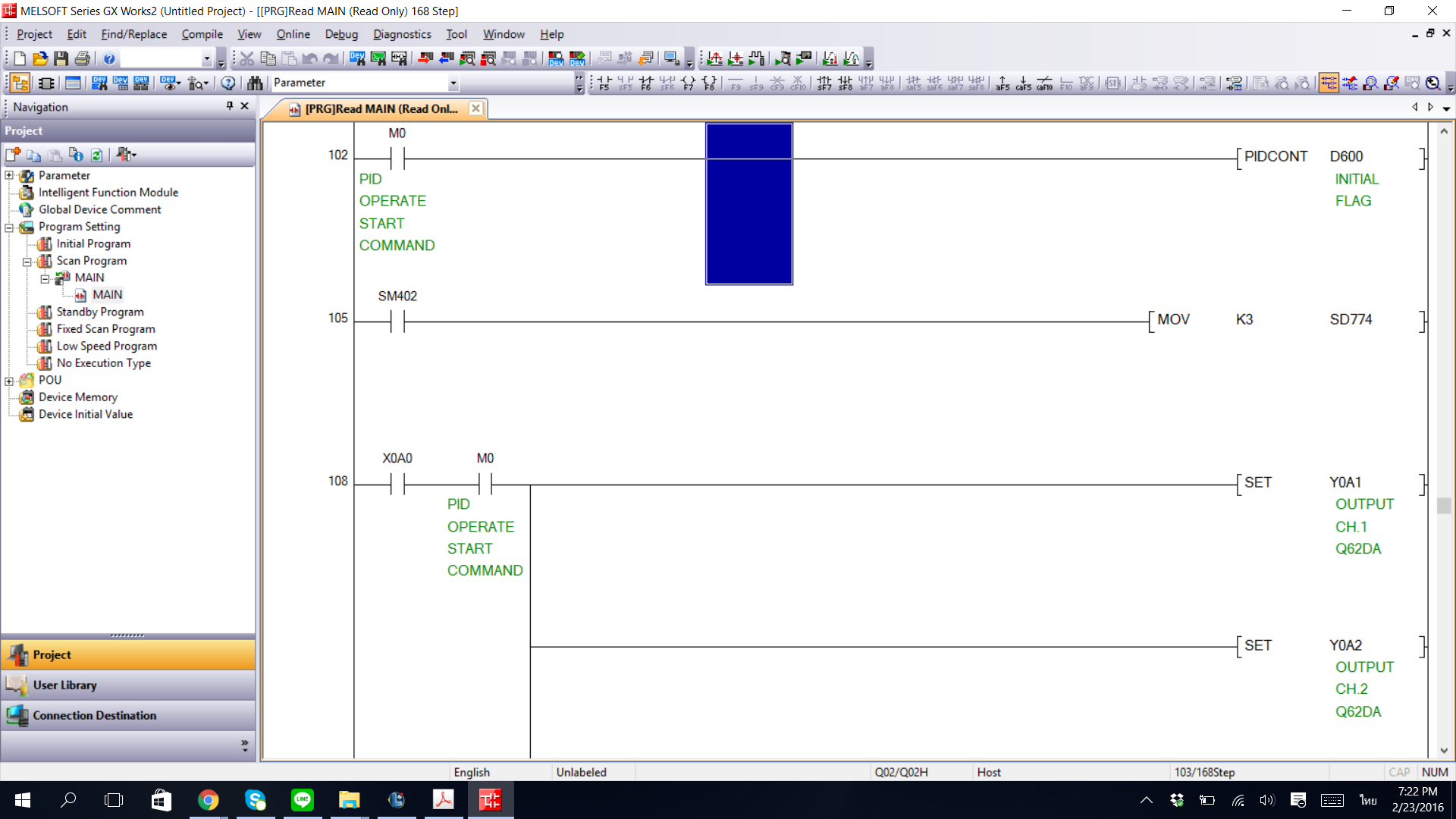
Task: Open the document tab list arrow
Action: click(1447, 108)
